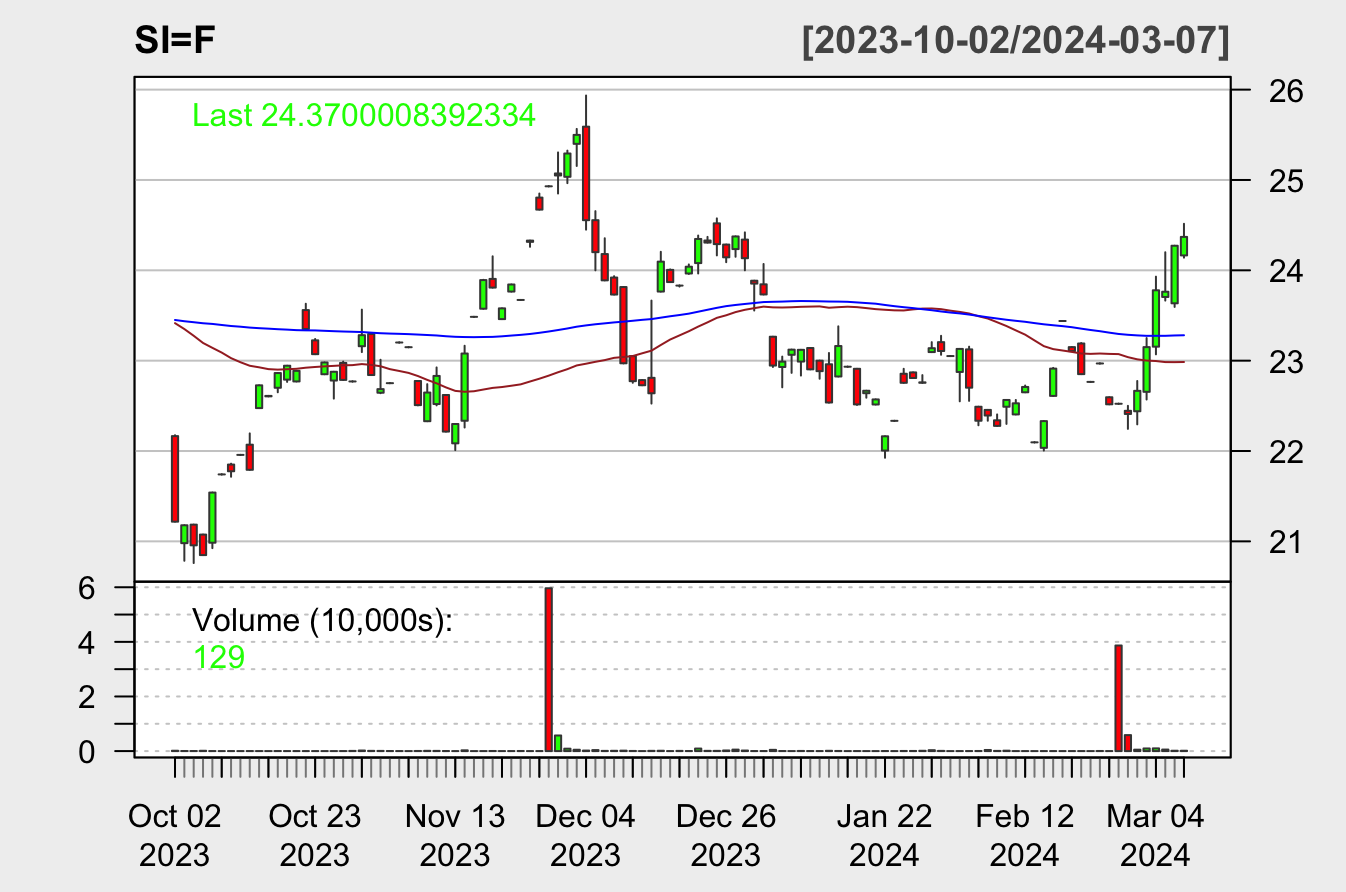
Task: Click the Oct 23 2023 date label
Action: click(315, 836)
